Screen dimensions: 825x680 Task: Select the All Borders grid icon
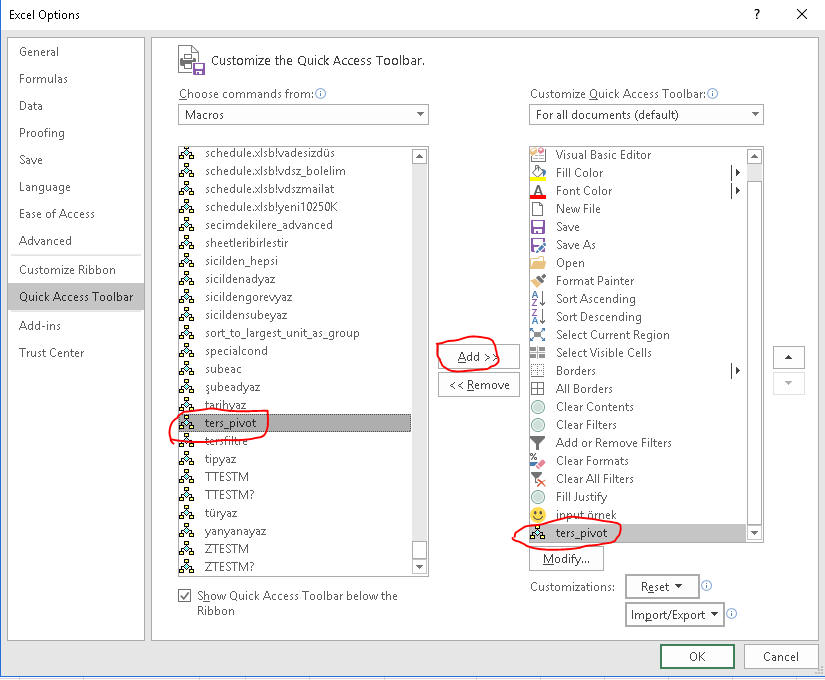[x=538, y=388]
